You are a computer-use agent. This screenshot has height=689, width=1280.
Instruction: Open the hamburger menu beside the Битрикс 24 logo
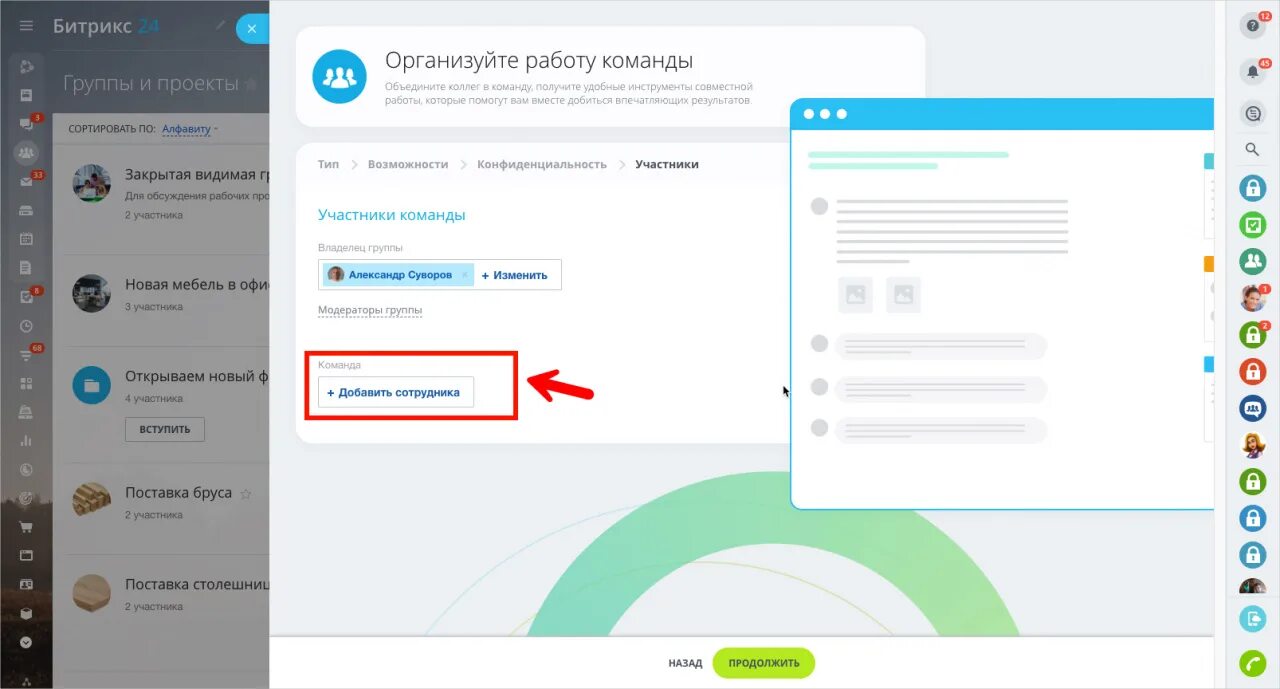[x=27, y=26]
